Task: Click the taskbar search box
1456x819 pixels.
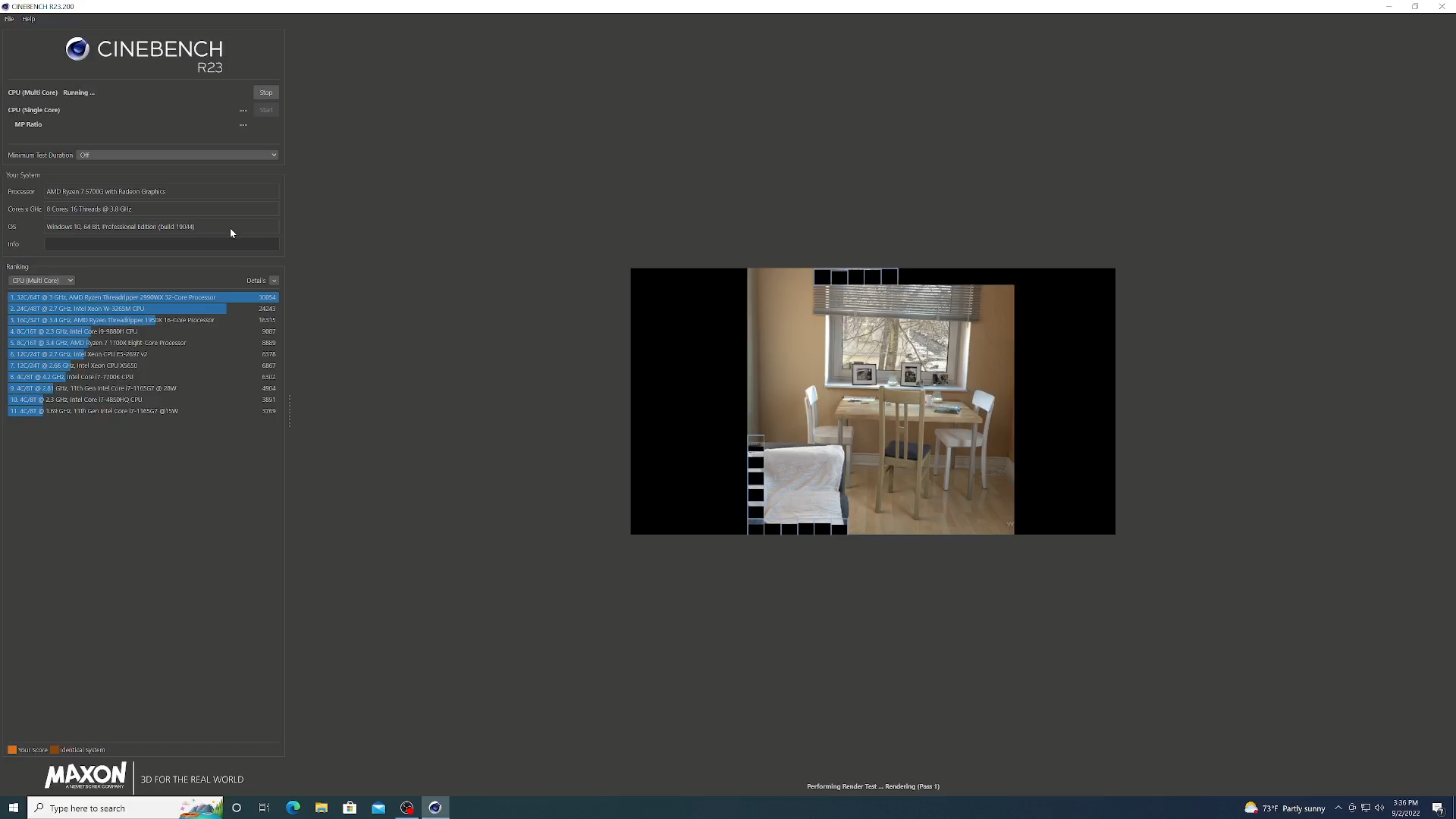Action: click(x=126, y=808)
